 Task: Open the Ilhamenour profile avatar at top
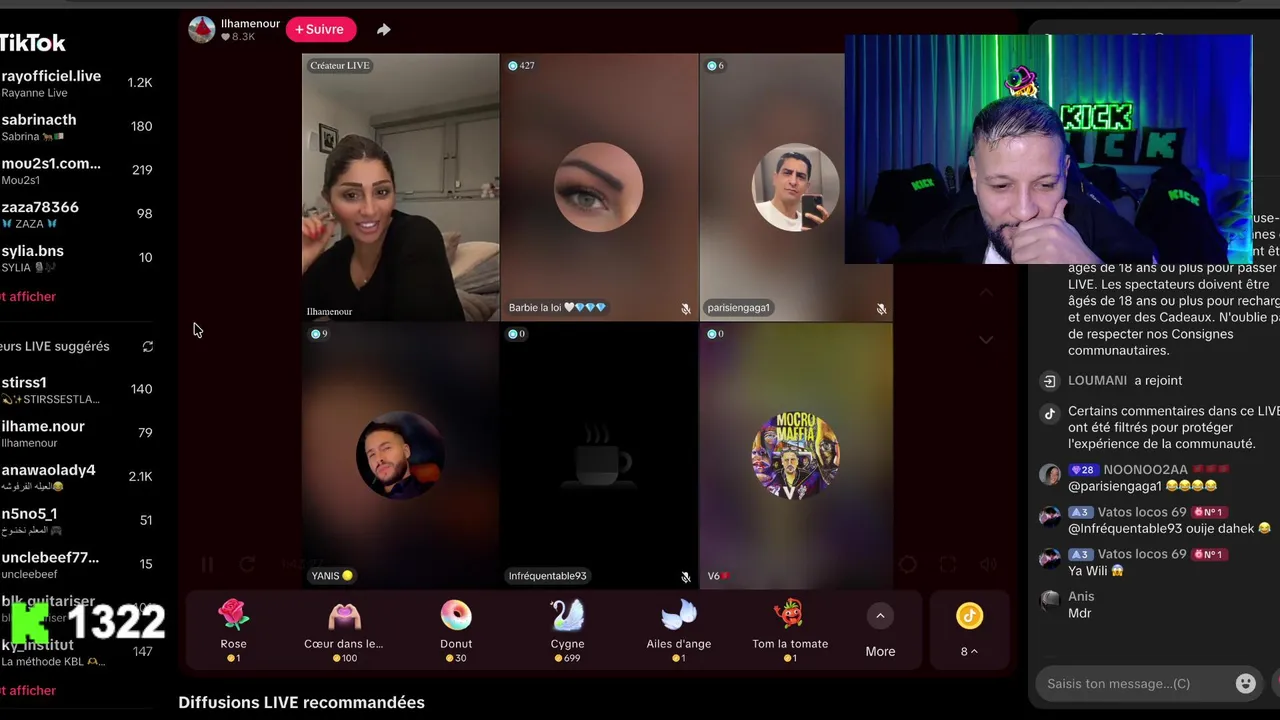202,30
